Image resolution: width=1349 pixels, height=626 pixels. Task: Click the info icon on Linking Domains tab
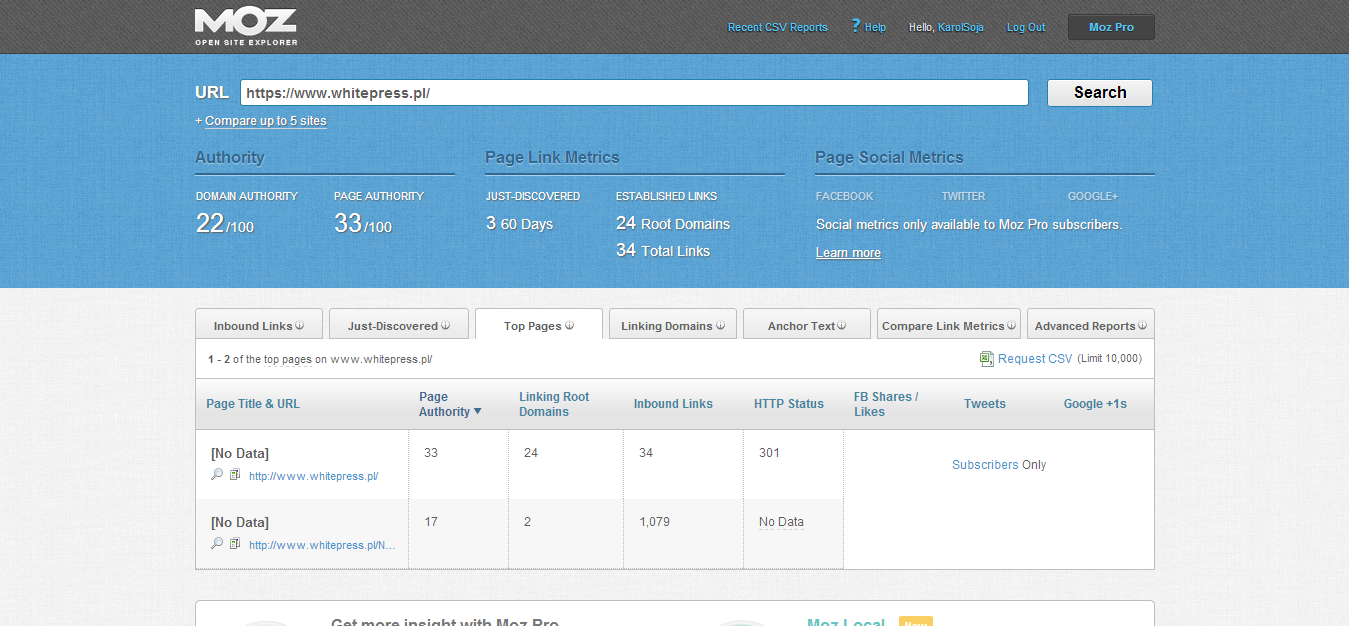(720, 325)
